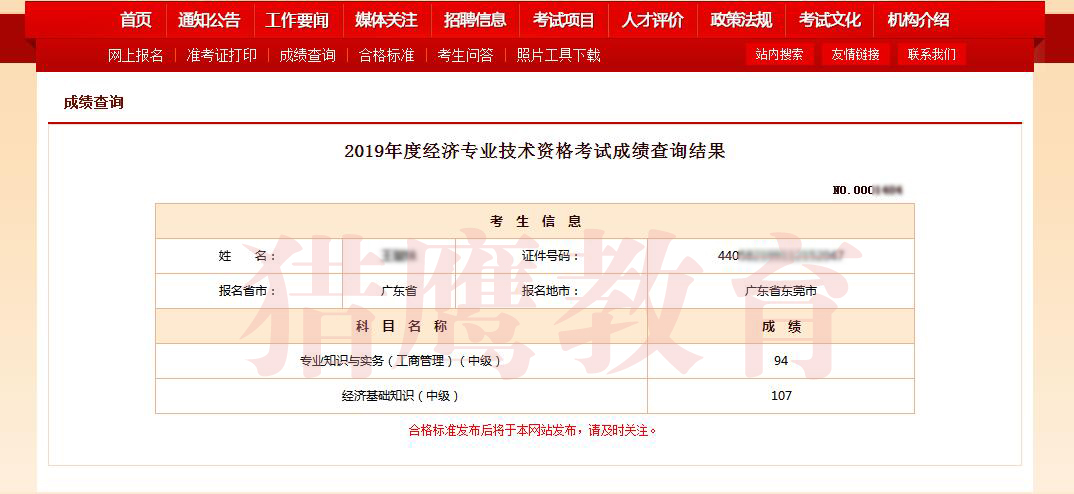
Task: Open 联系我们 button
Action: pyautogui.click(x=931, y=55)
